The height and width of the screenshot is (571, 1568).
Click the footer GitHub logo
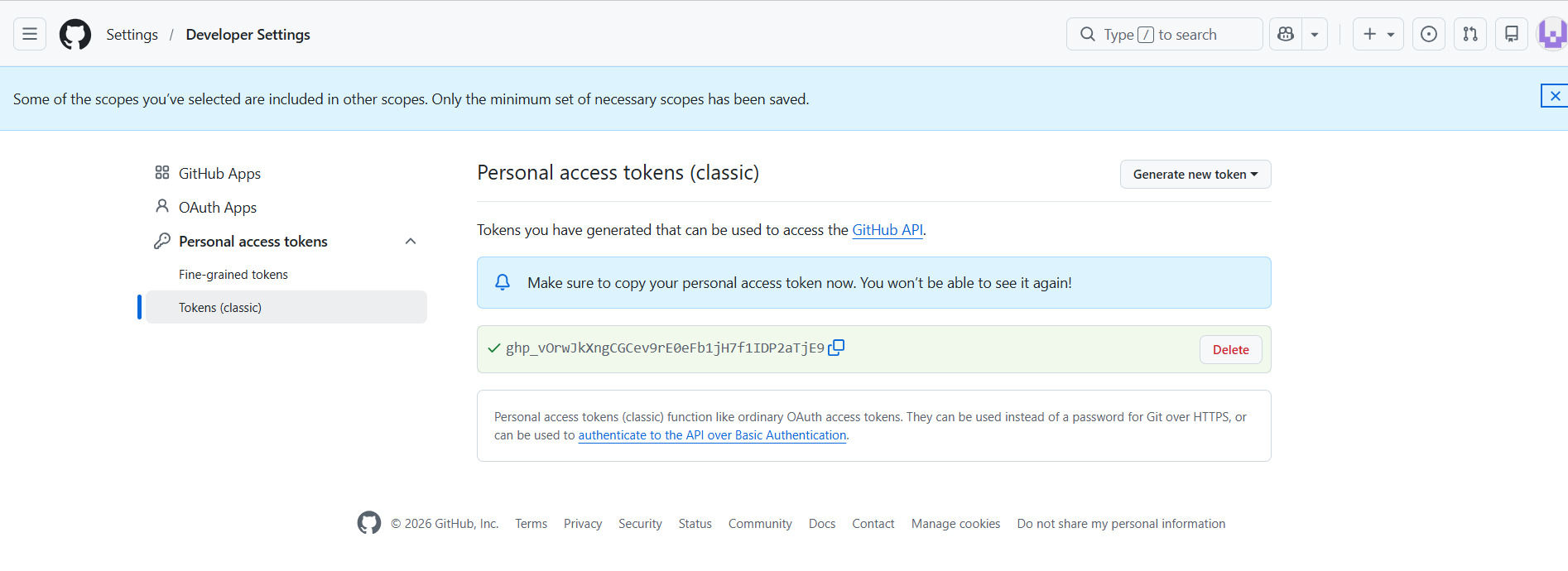click(x=369, y=523)
